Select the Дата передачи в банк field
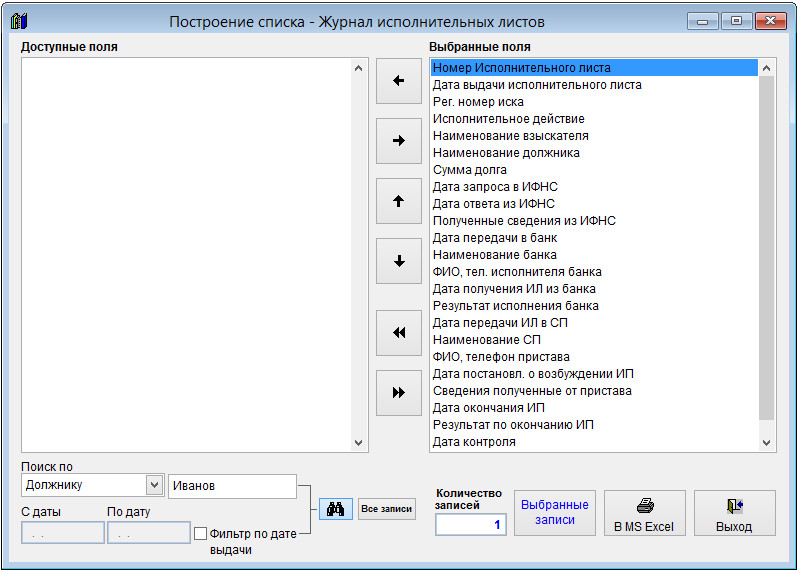The width and height of the screenshot is (800, 570). (x=594, y=238)
